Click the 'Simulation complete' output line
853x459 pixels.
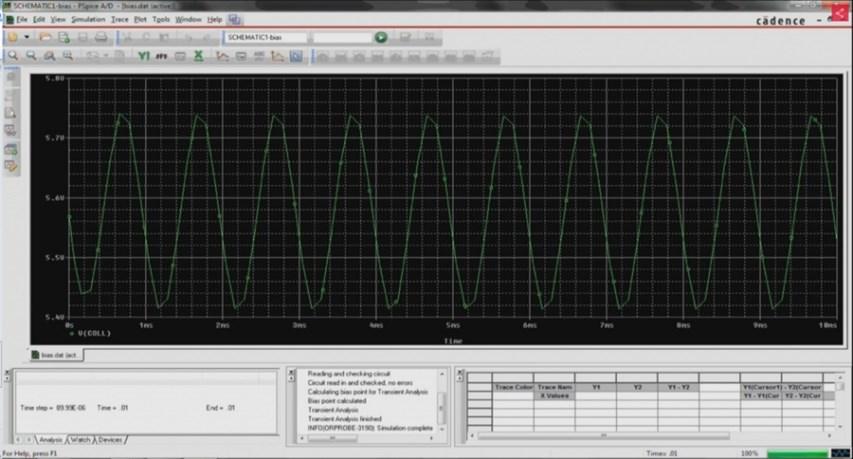(x=370, y=428)
